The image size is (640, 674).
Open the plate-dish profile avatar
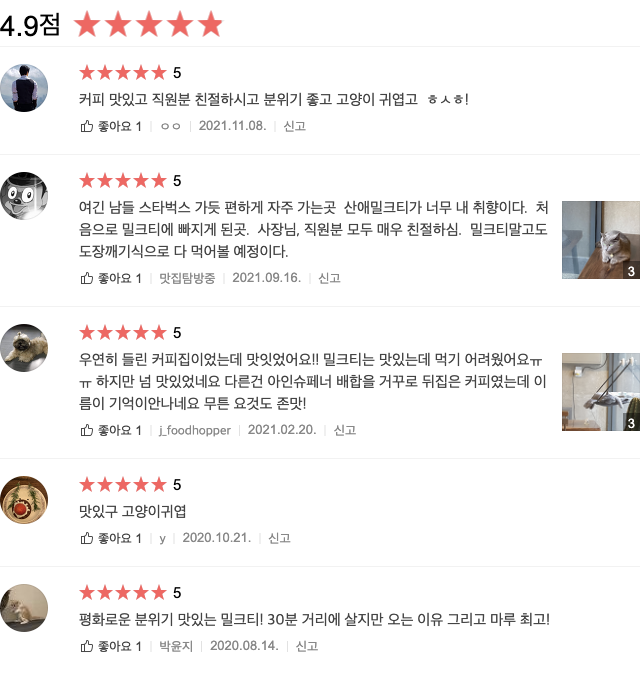pyautogui.click(x=24, y=500)
